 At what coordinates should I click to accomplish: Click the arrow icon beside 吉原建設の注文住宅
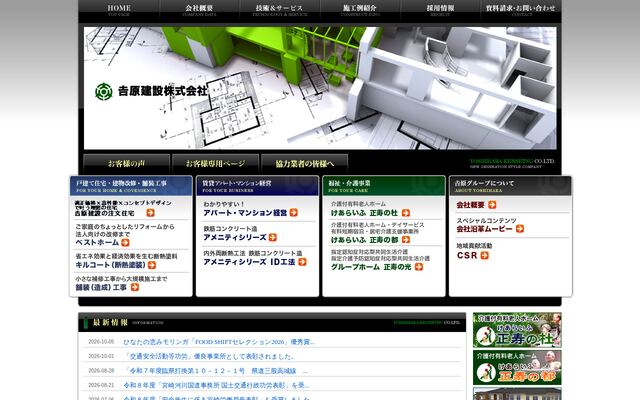coord(150,213)
